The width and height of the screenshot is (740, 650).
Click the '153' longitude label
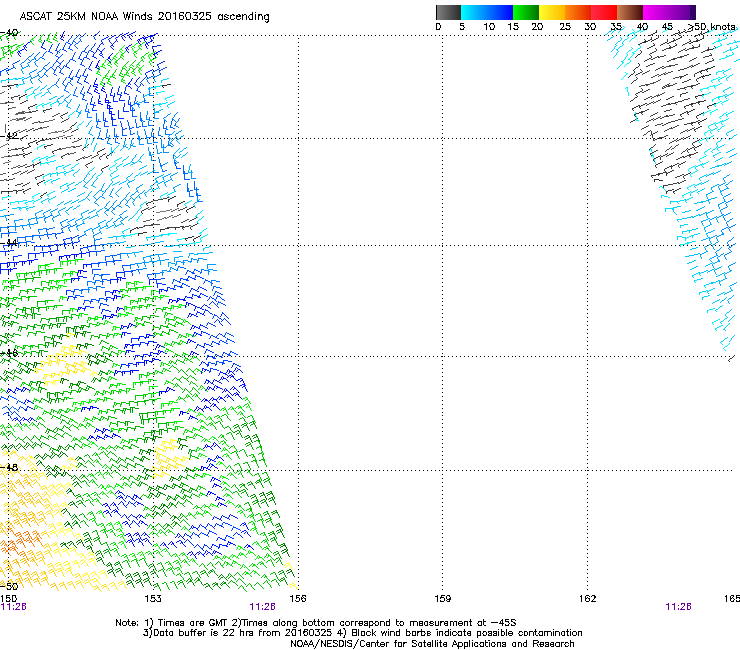[153, 599]
